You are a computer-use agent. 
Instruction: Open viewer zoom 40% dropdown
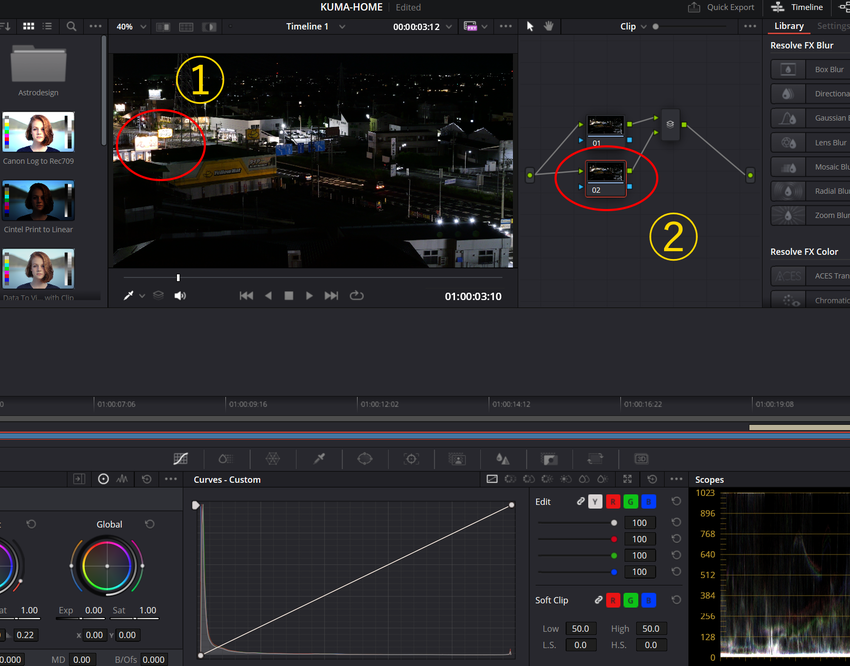coord(132,27)
